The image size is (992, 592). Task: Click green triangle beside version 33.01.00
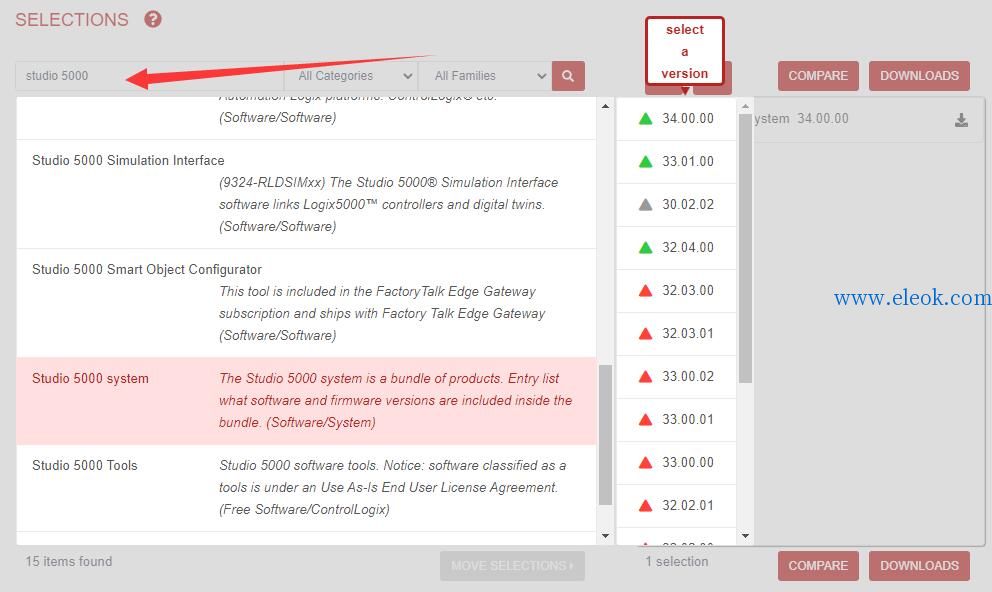pyautogui.click(x=645, y=161)
